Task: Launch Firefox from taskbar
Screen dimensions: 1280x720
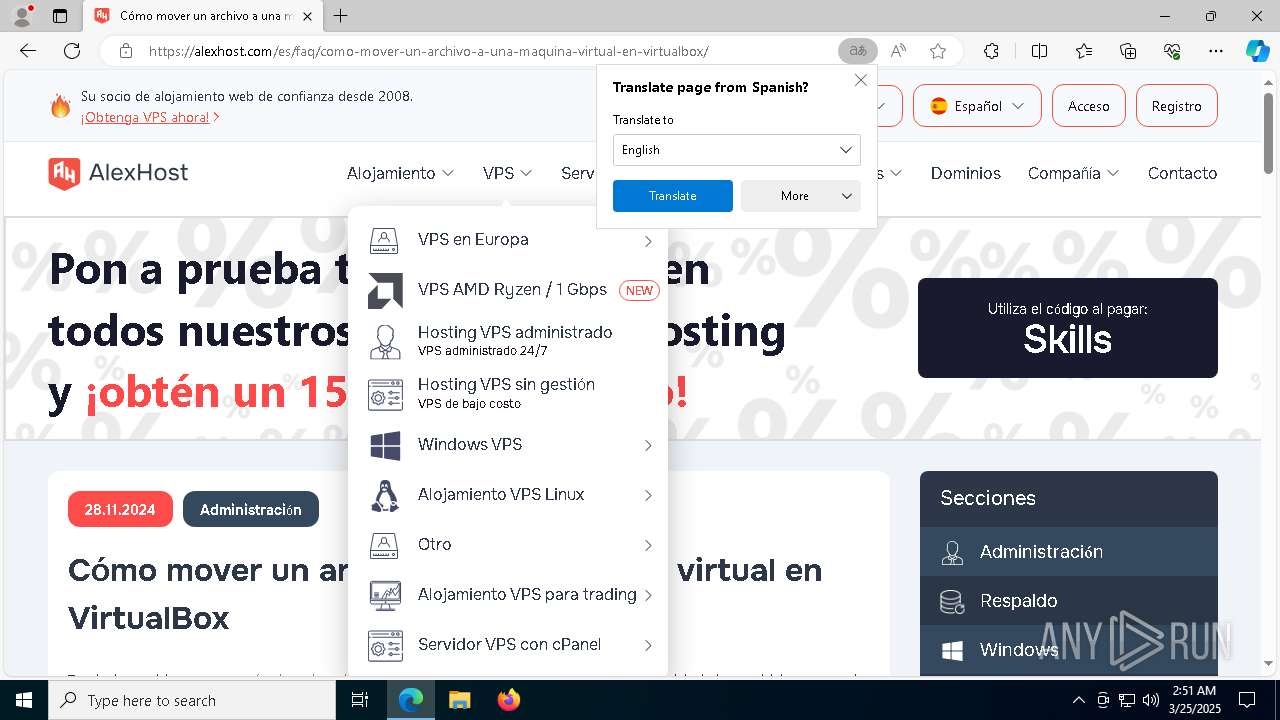Action: point(508,700)
